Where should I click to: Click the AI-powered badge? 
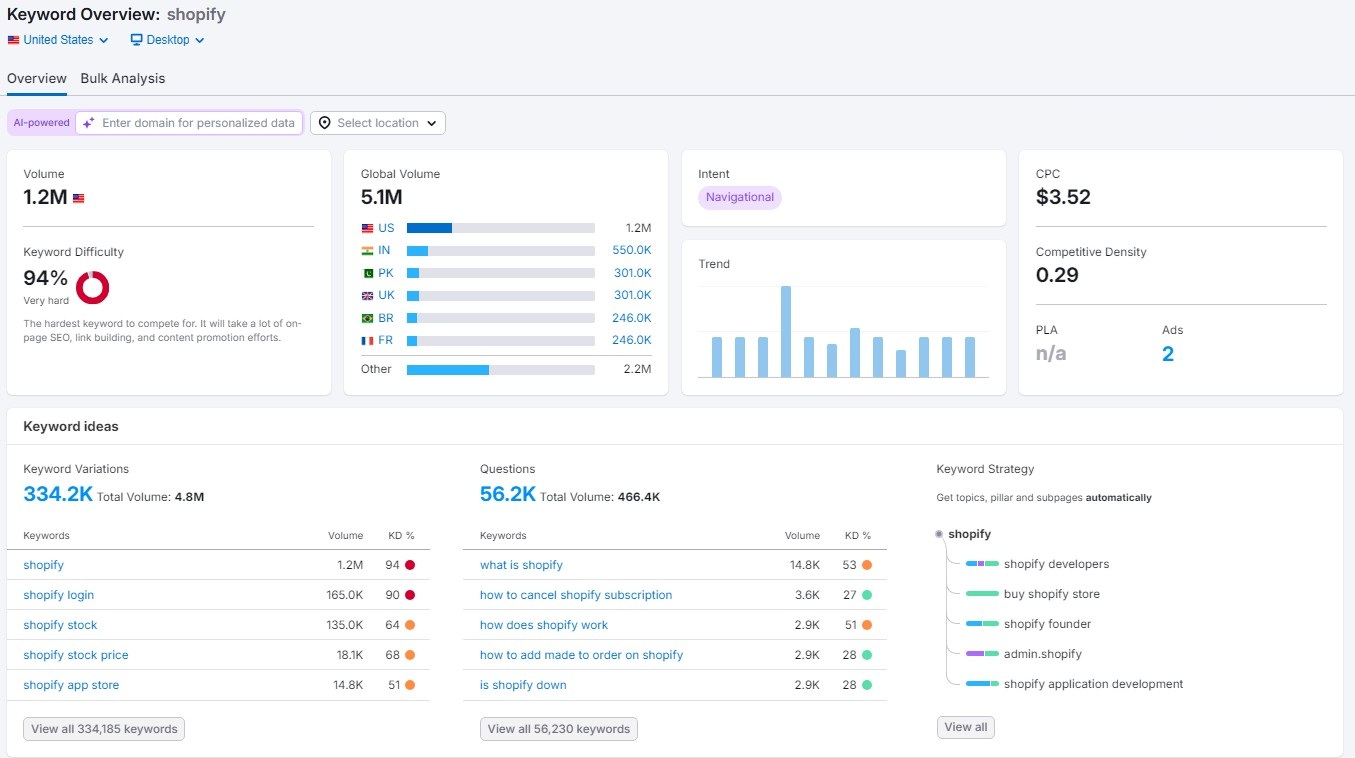point(41,123)
